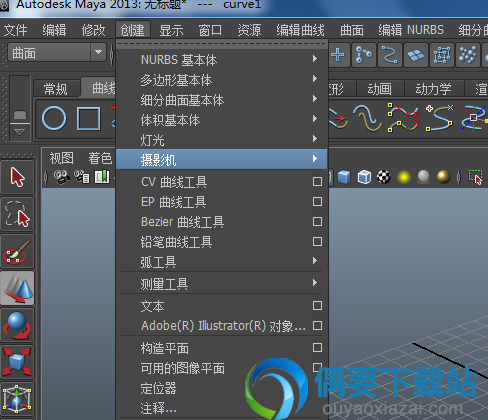Select the Lasso selection tool

(17, 214)
